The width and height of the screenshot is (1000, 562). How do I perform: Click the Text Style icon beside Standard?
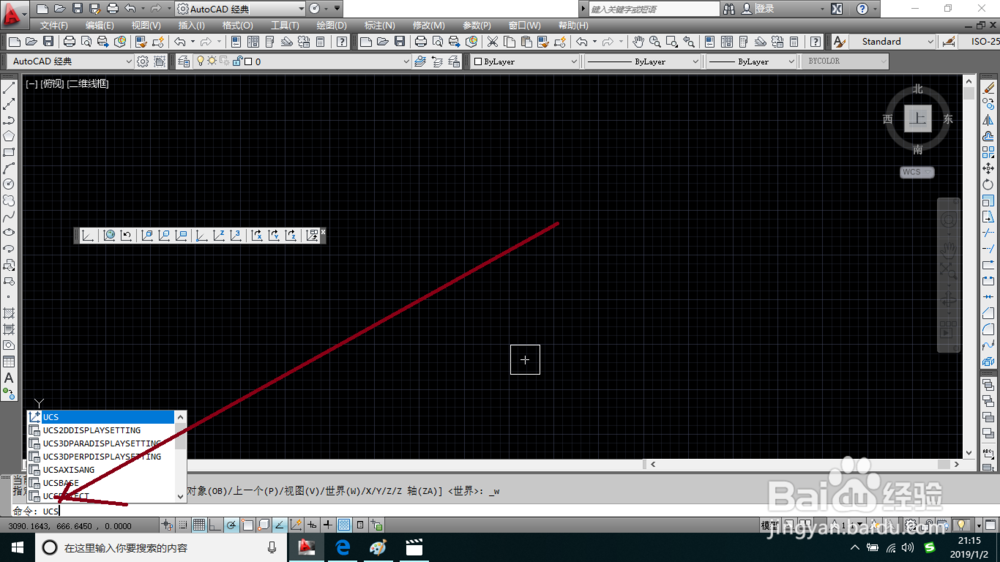839,41
